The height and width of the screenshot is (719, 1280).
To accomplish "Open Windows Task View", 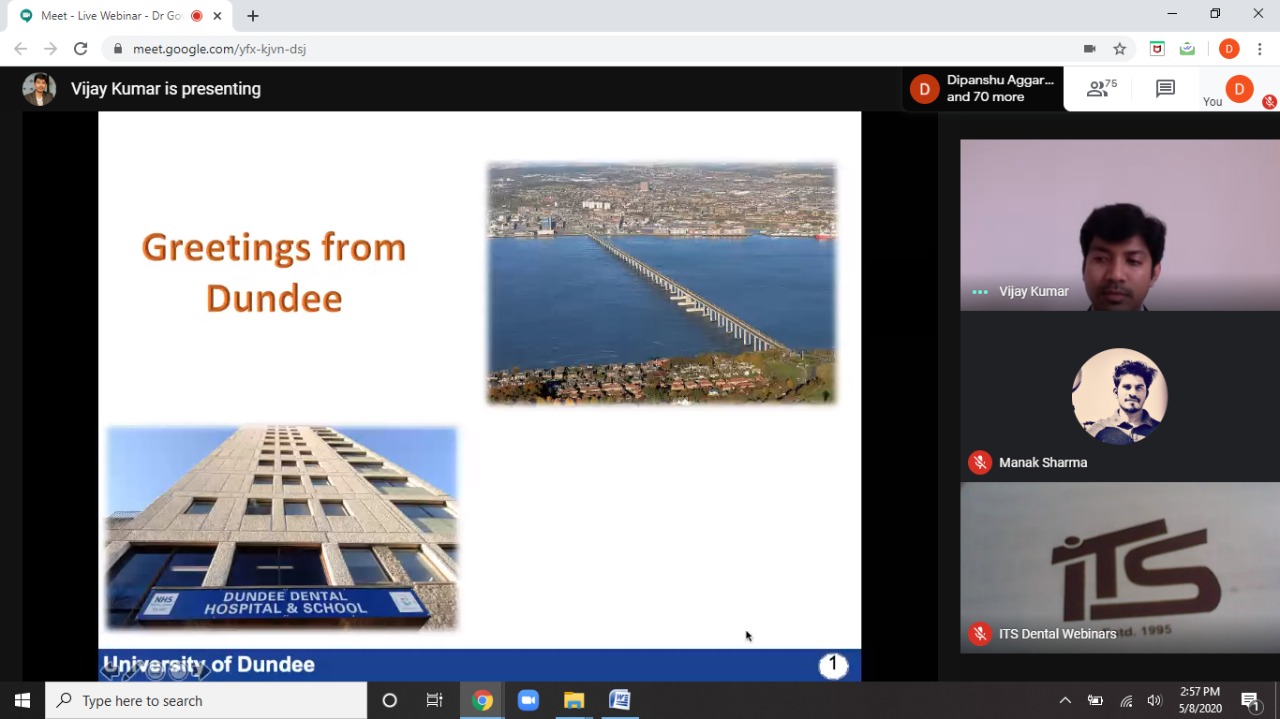I will 434,700.
